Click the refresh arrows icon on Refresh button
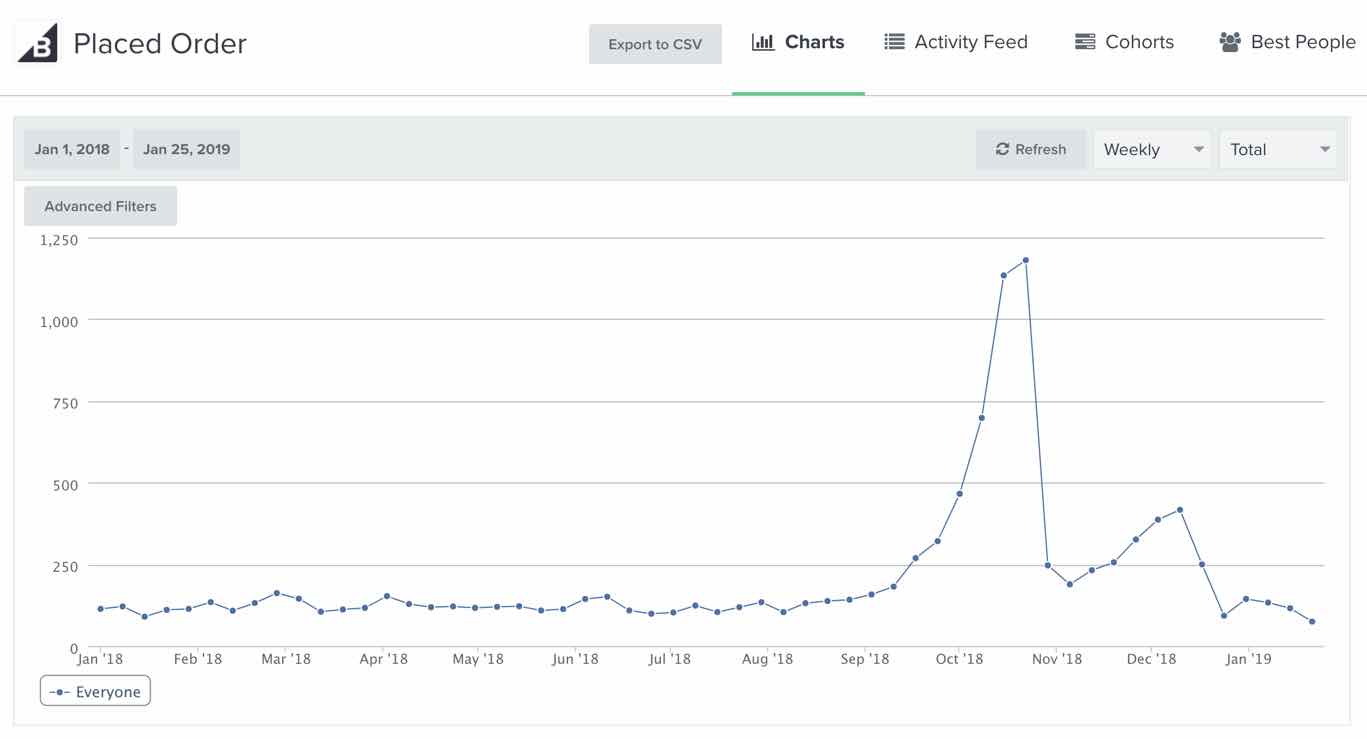The image size is (1367, 739). coord(1003,149)
